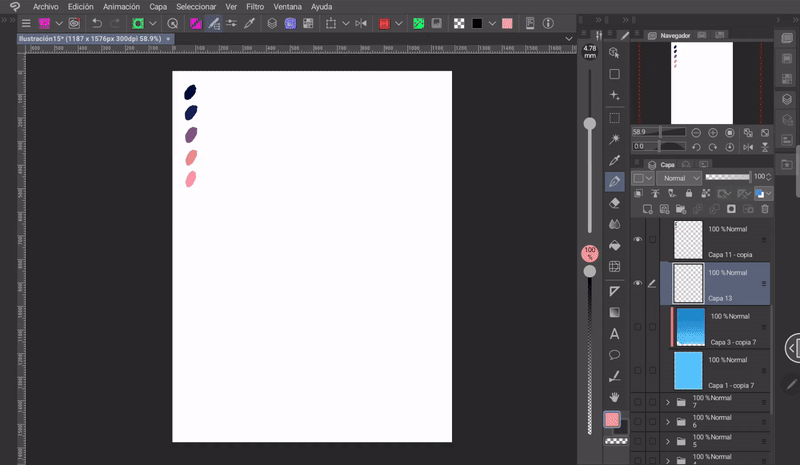800x465 pixels.
Task: Expand layer folder 7
Action: coord(668,402)
